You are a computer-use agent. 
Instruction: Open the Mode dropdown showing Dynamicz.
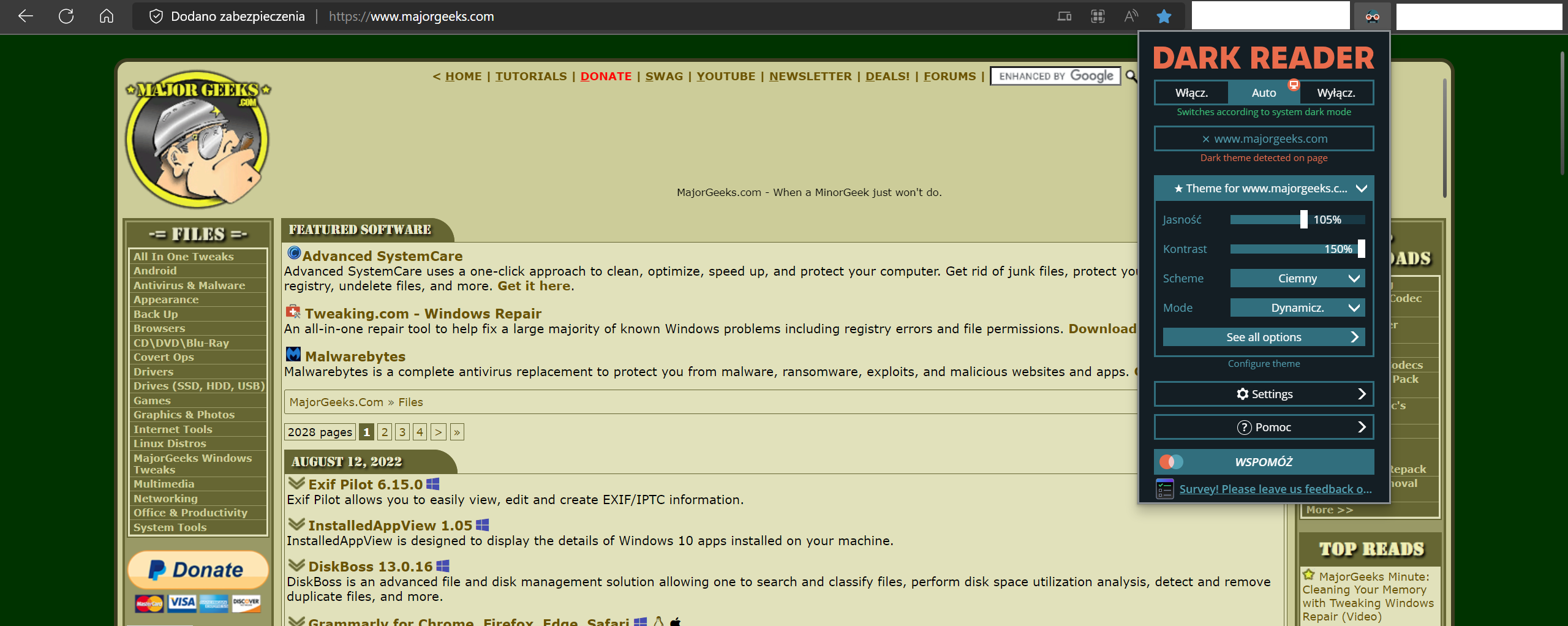pos(1297,307)
